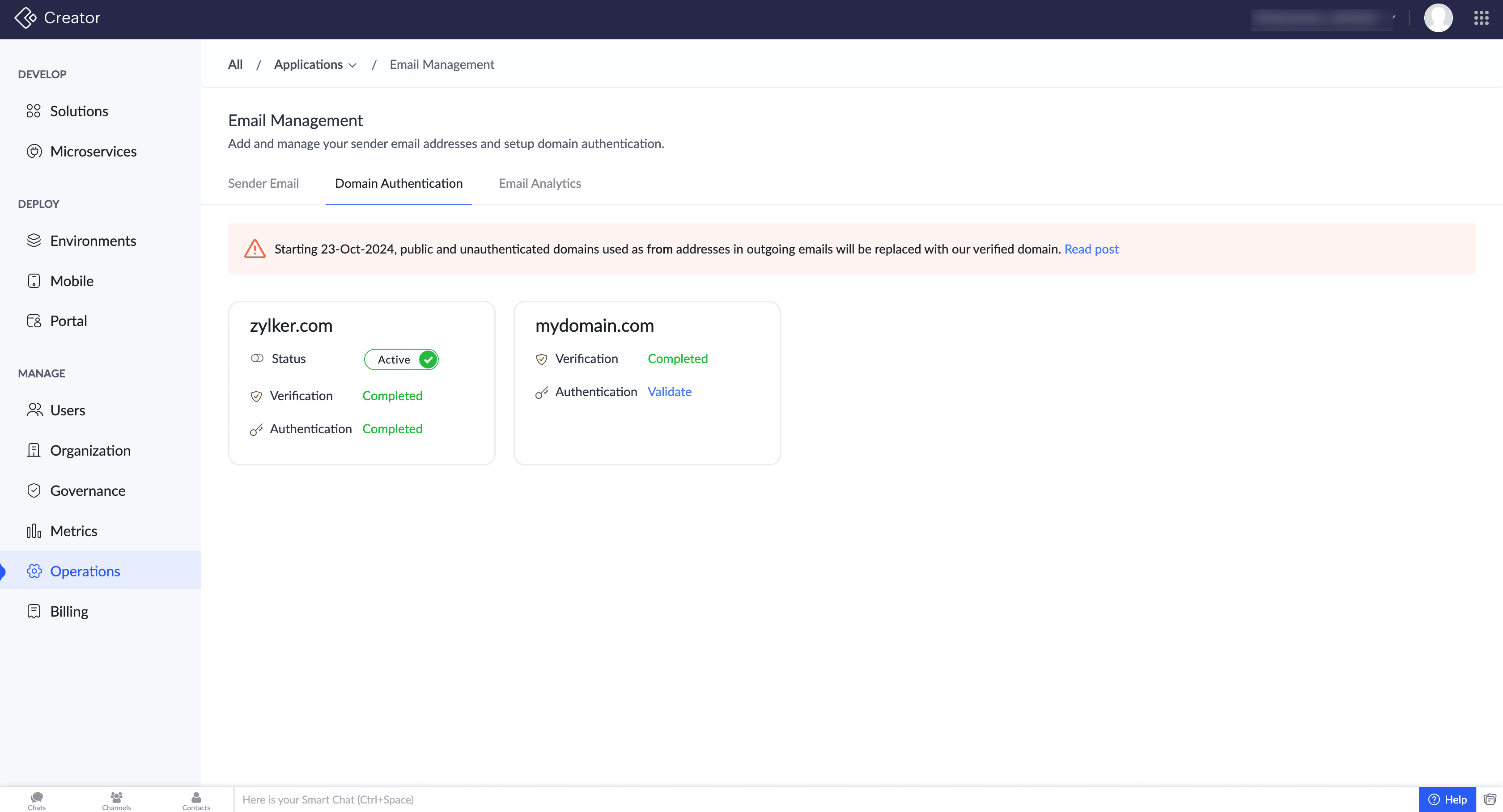Image resolution: width=1503 pixels, height=812 pixels.
Task: Open the Solutions sidebar icon
Action: tap(33, 111)
